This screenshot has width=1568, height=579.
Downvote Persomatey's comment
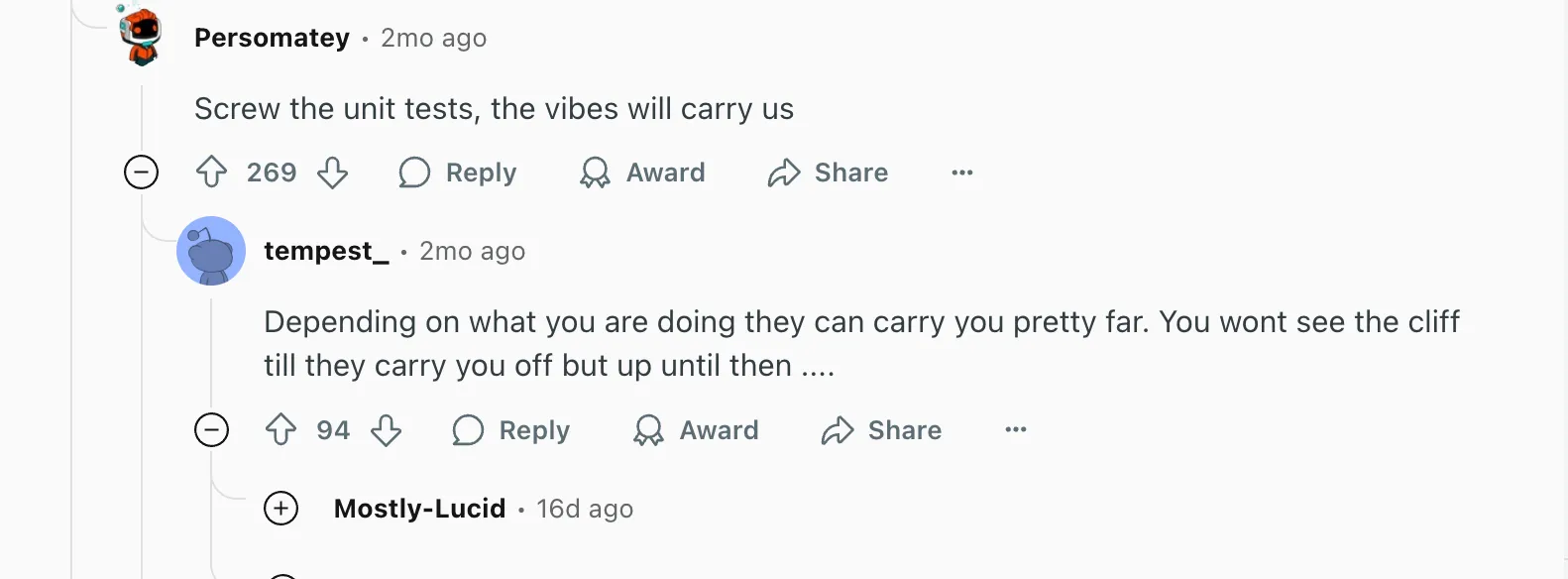coord(333,172)
